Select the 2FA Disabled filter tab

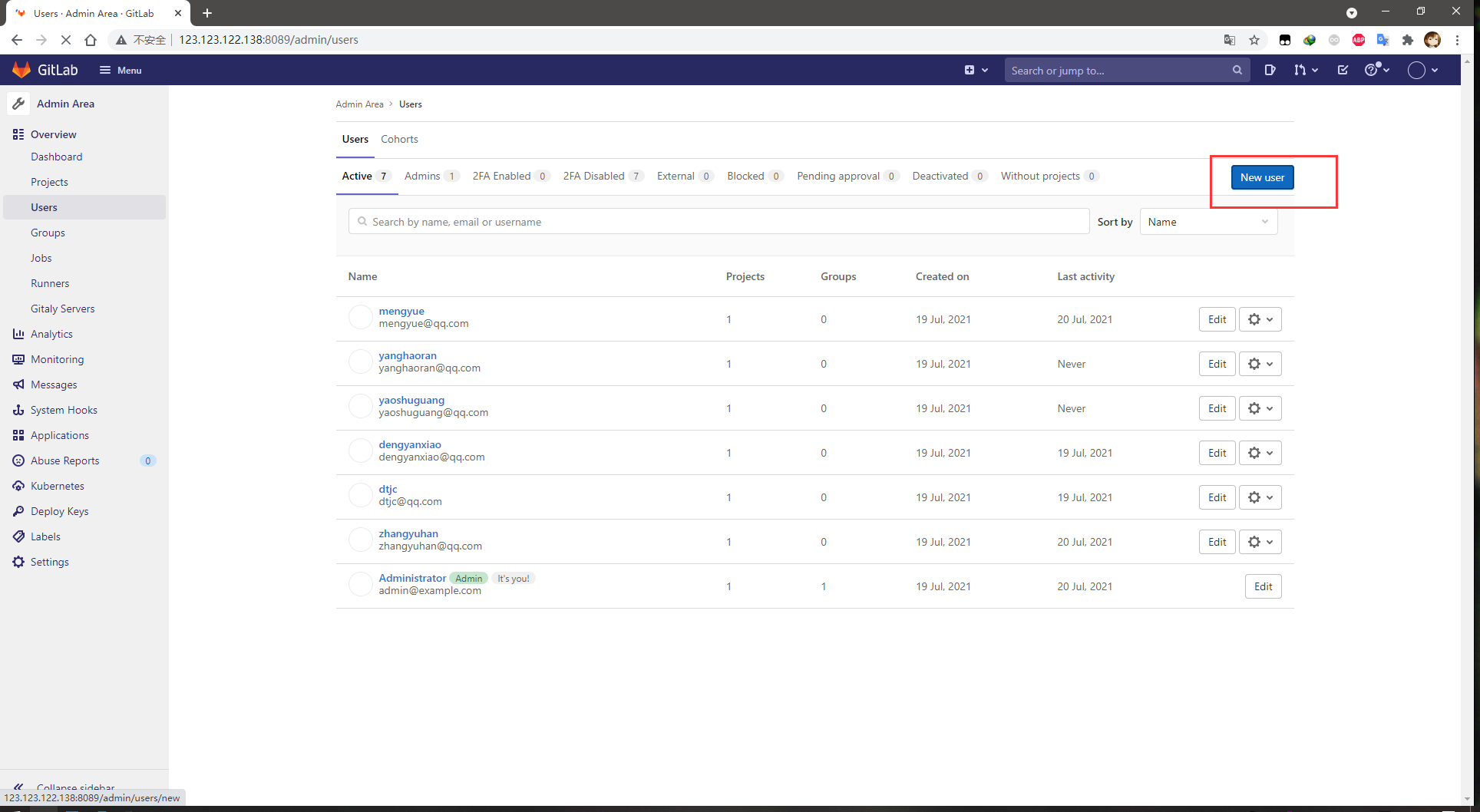click(603, 176)
